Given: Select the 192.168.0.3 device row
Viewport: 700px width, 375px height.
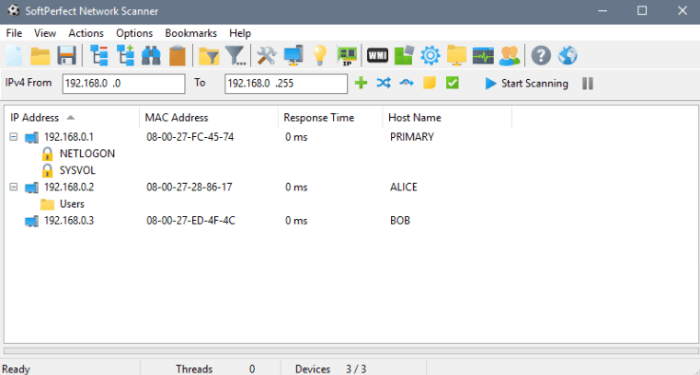Looking at the screenshot, I should click(350, 221).
